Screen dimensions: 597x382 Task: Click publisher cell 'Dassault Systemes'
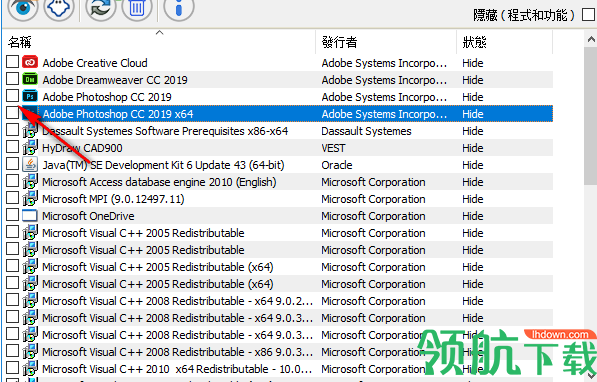click(x=366, y=131)
